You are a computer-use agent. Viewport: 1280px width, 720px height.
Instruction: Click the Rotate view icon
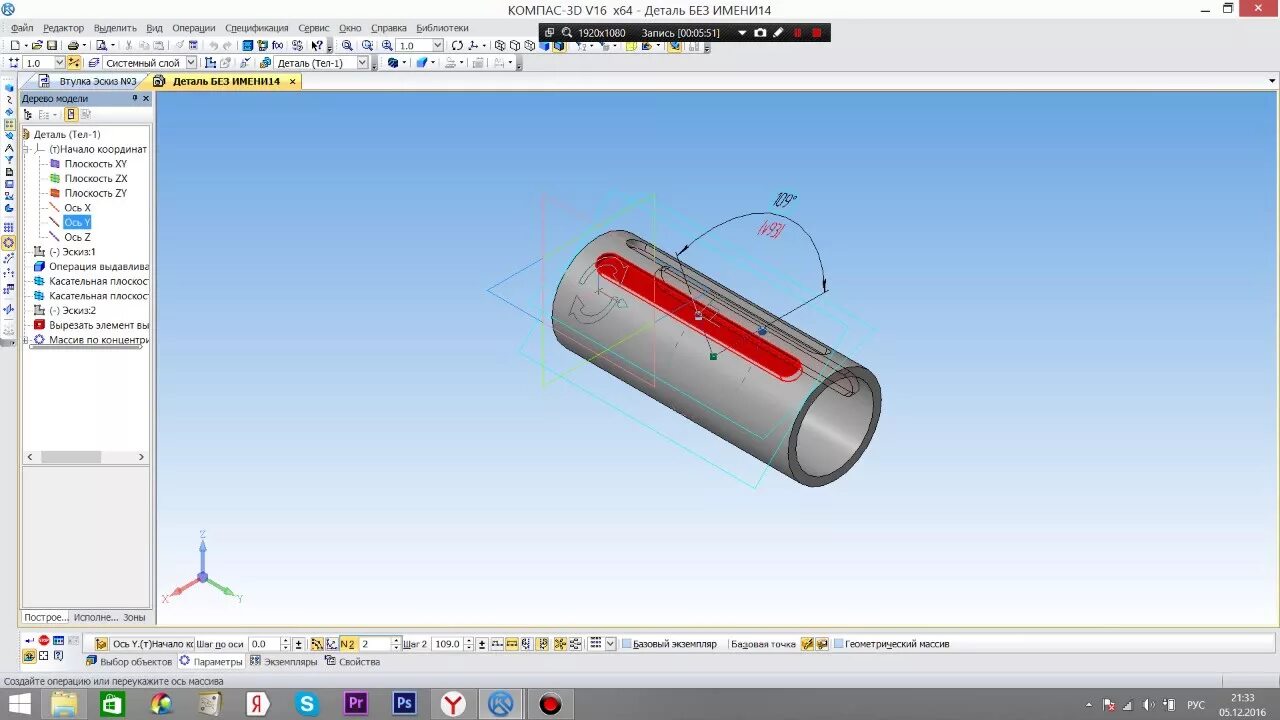[457, 46]
